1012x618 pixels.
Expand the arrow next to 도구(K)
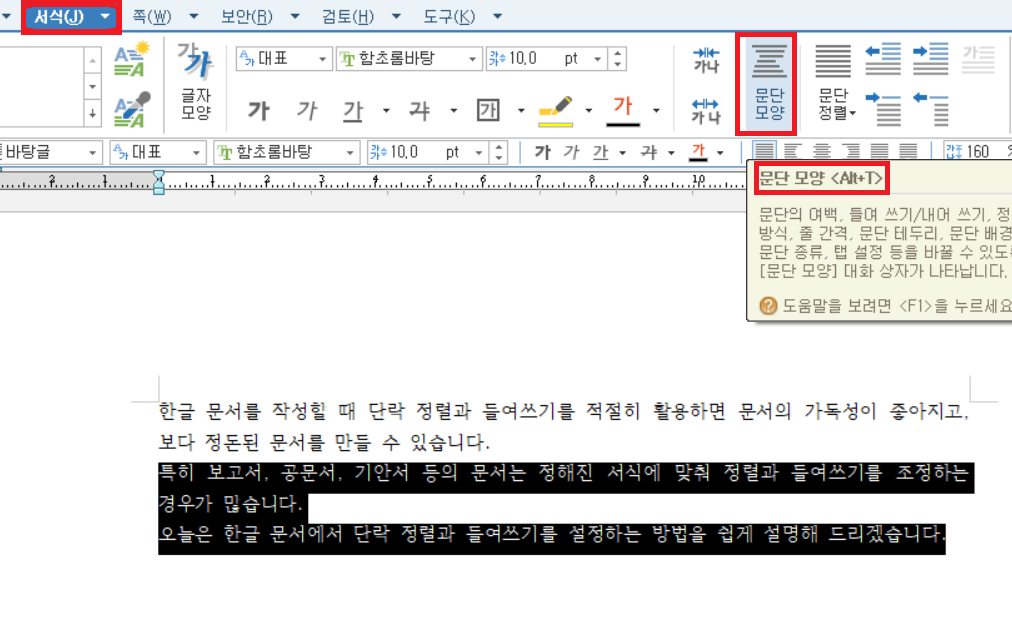pyautogui.click(x=498, y=17)
